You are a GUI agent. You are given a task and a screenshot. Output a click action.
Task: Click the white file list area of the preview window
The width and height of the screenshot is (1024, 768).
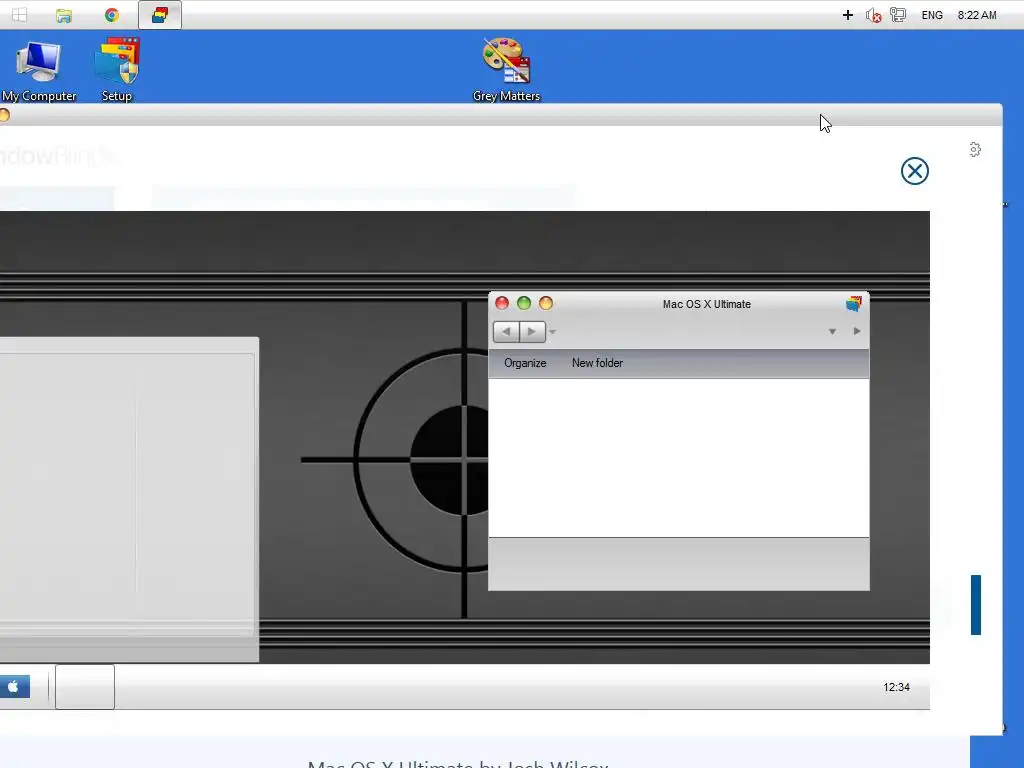pos(679,458)
